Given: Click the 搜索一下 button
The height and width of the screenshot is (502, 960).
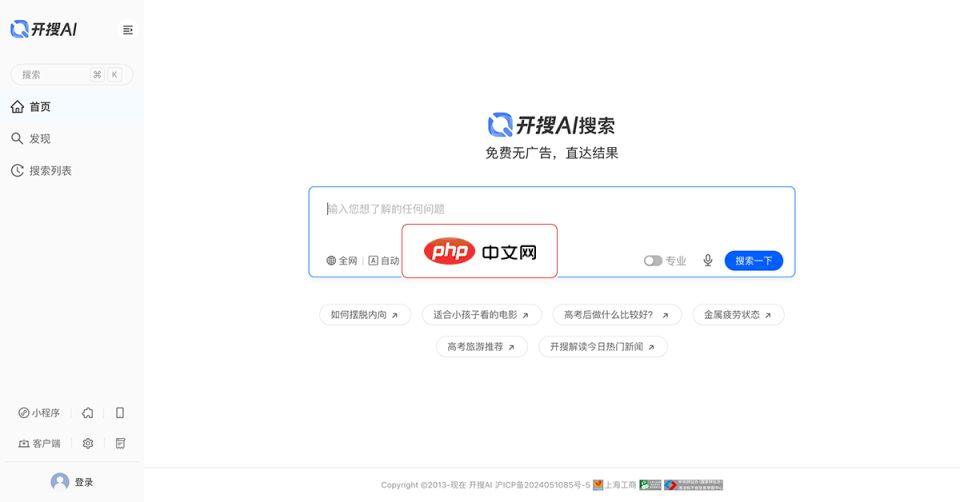Looking at the screenshot, I should click(x=754, y=261).
